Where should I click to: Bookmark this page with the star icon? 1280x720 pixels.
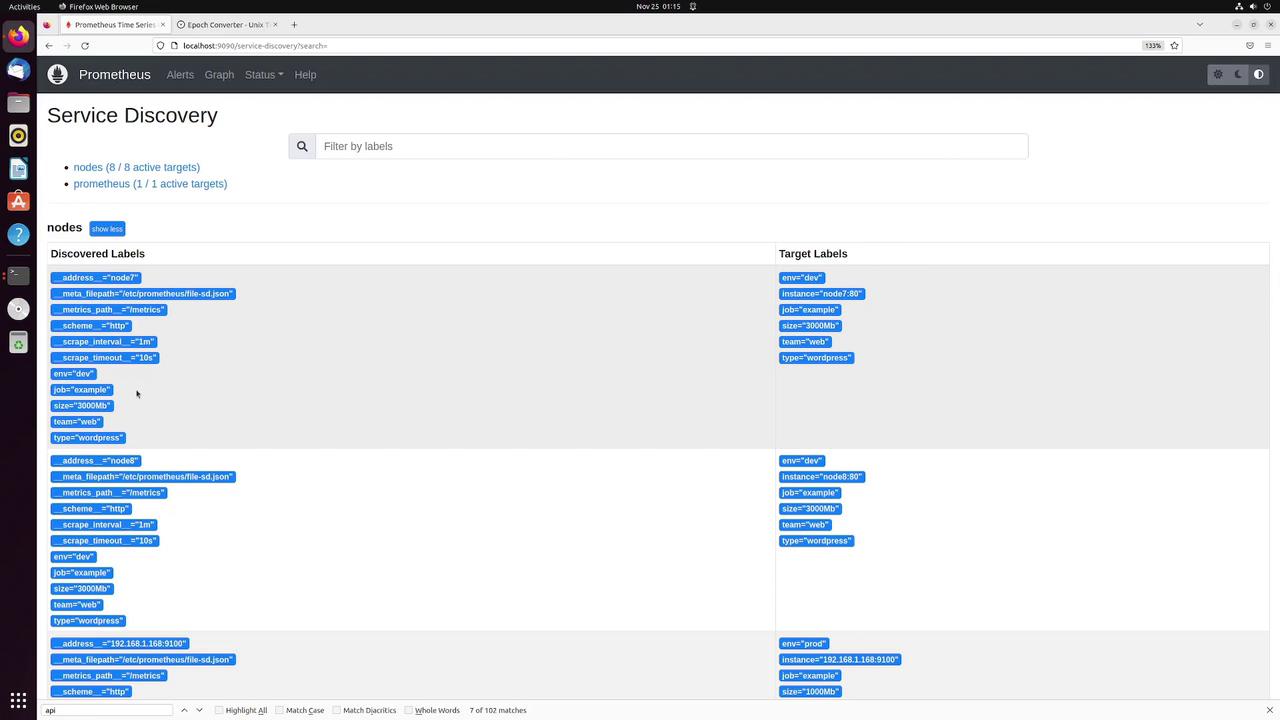[x=1174, y=46]
